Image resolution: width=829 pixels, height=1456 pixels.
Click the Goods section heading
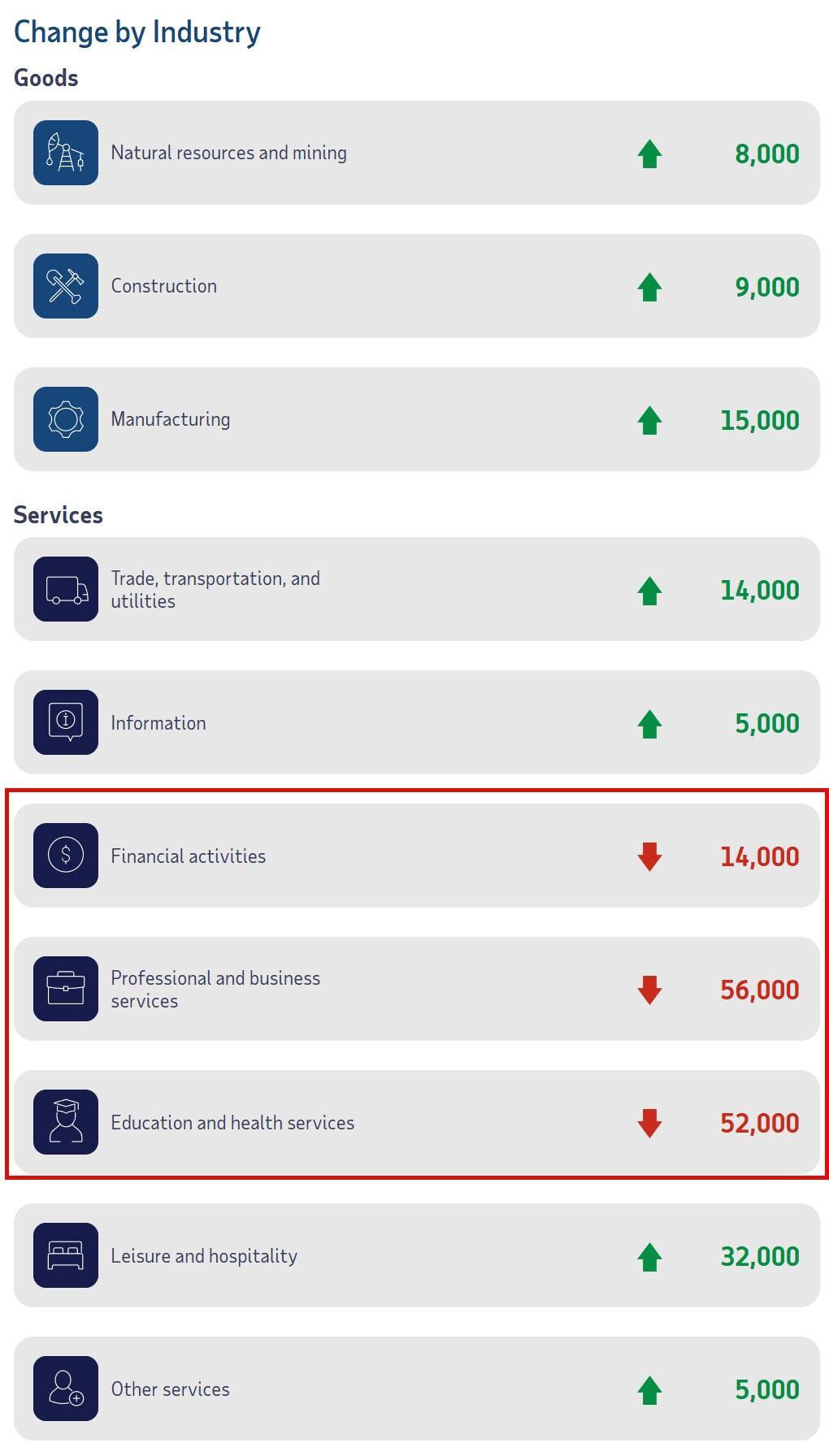46,78
